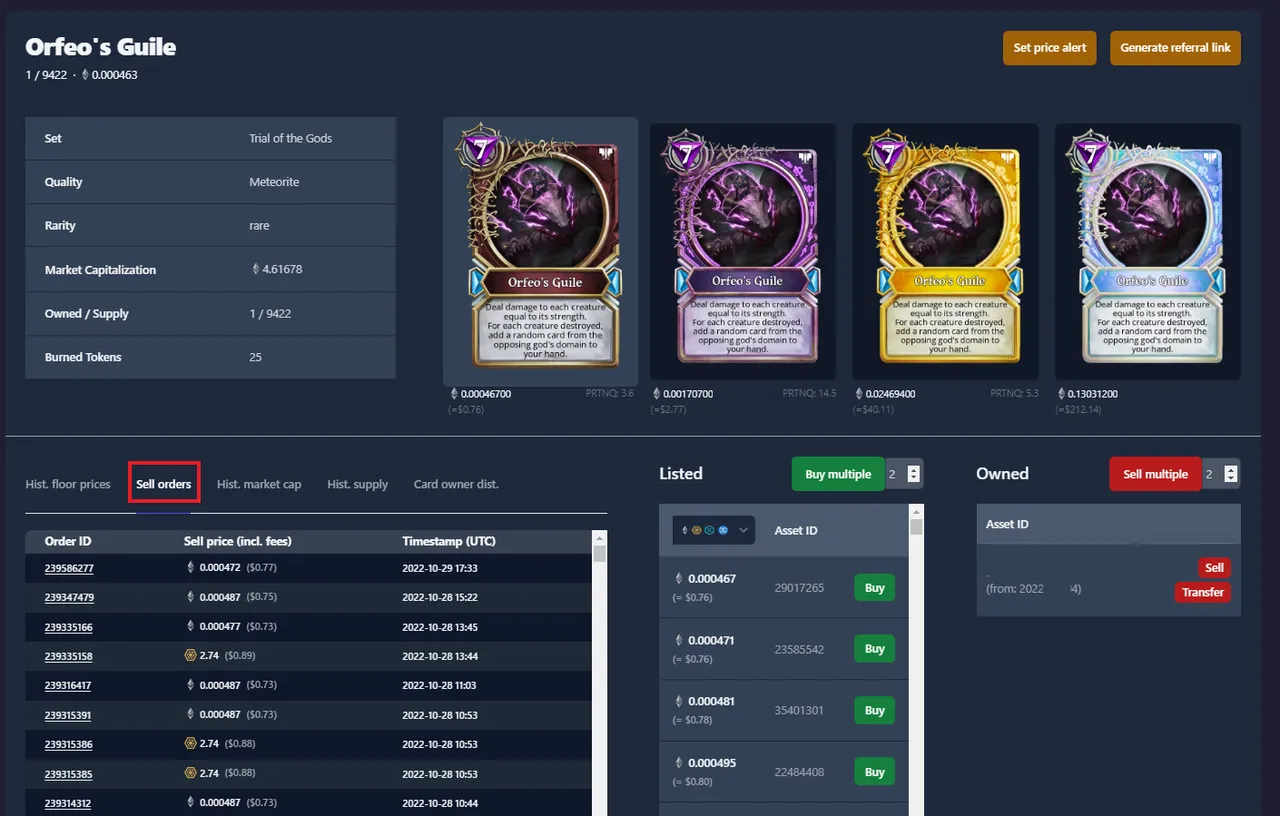Click Sell on the owned asset
This screenshot has width=1280, height=816.
1214,567
